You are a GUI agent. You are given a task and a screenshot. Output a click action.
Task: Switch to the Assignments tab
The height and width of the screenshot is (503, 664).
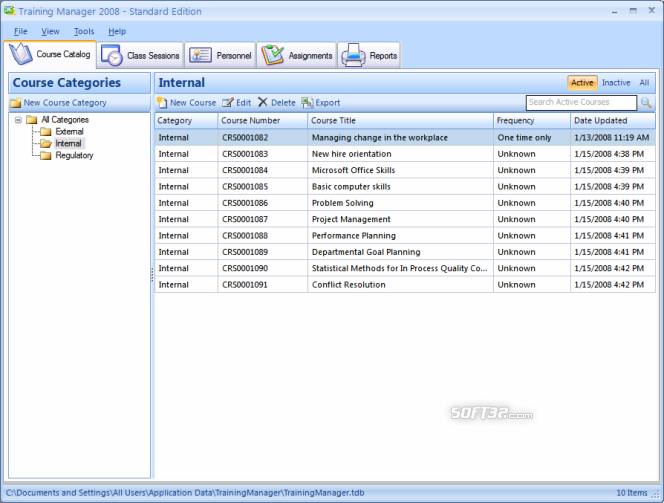296,55
